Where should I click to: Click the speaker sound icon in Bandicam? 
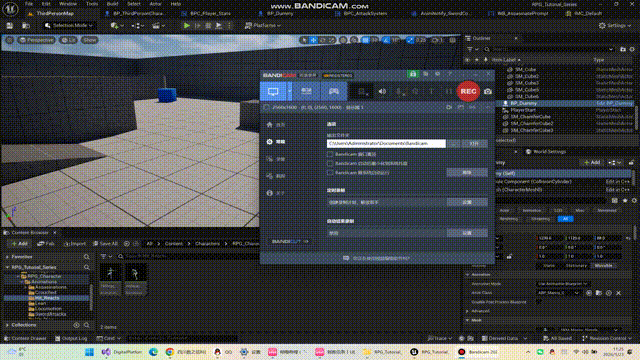tap(382, 91)
